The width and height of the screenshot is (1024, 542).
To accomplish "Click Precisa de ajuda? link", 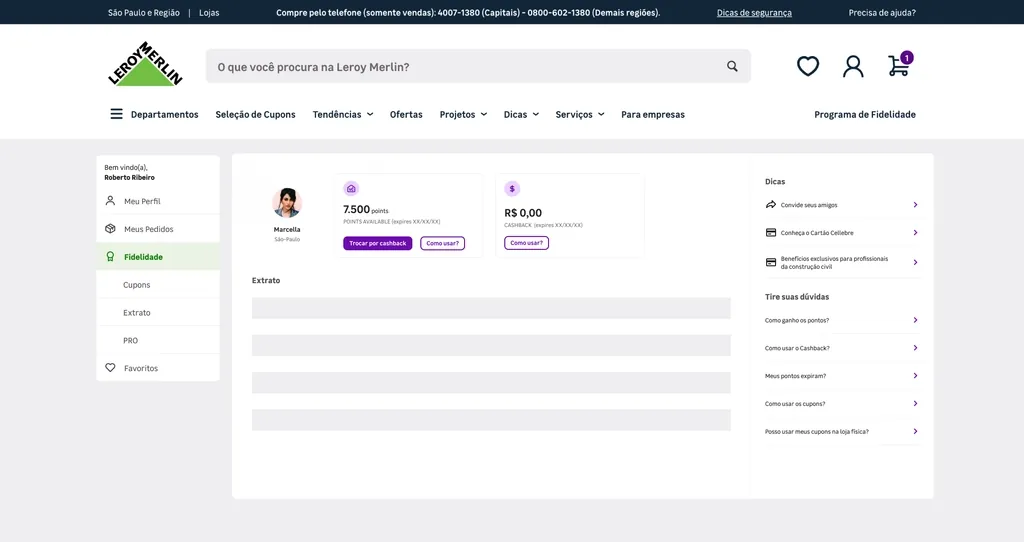I will (x=882, y=12).
